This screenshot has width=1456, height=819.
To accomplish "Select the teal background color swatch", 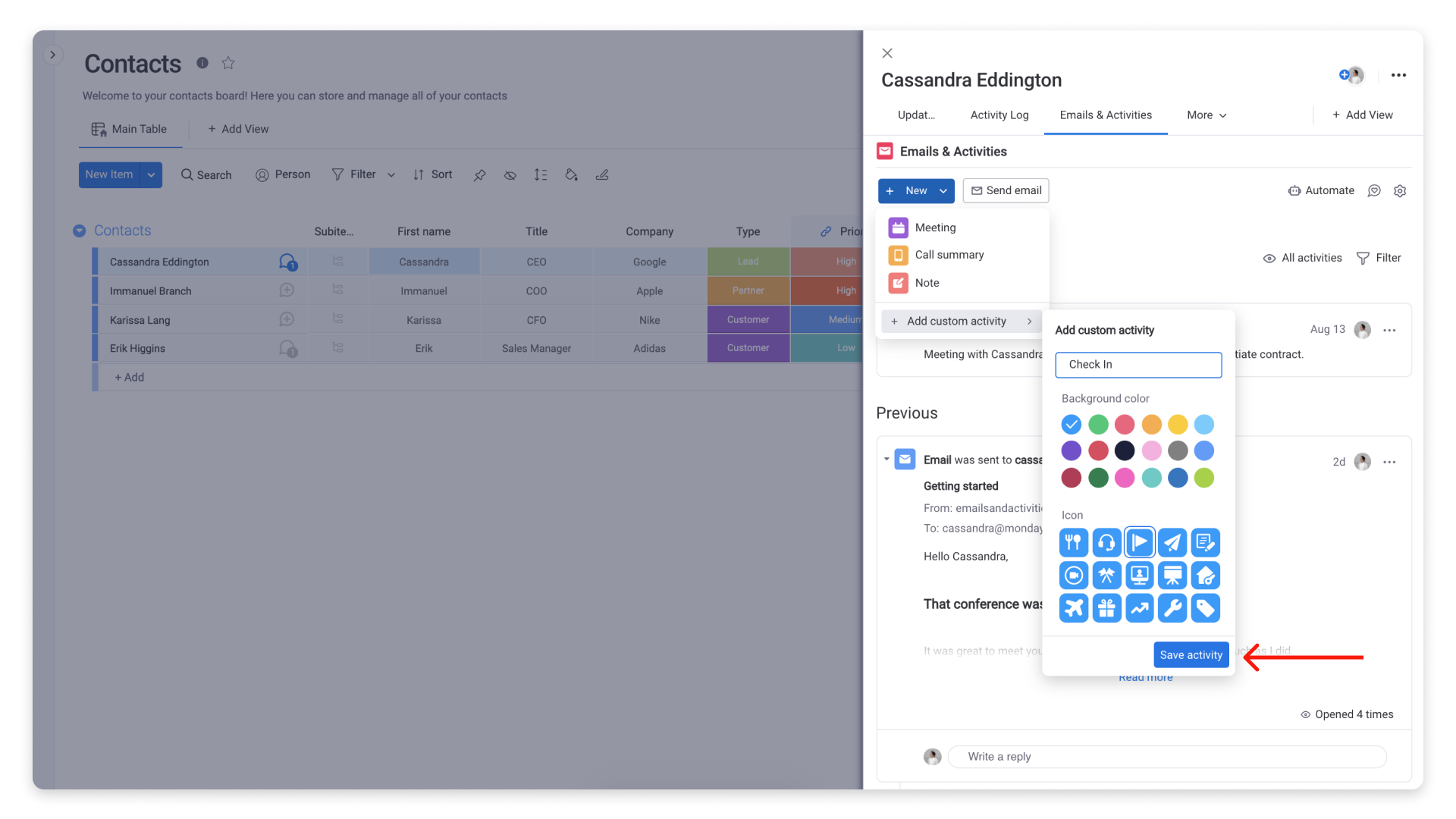I will [1151, 478].
